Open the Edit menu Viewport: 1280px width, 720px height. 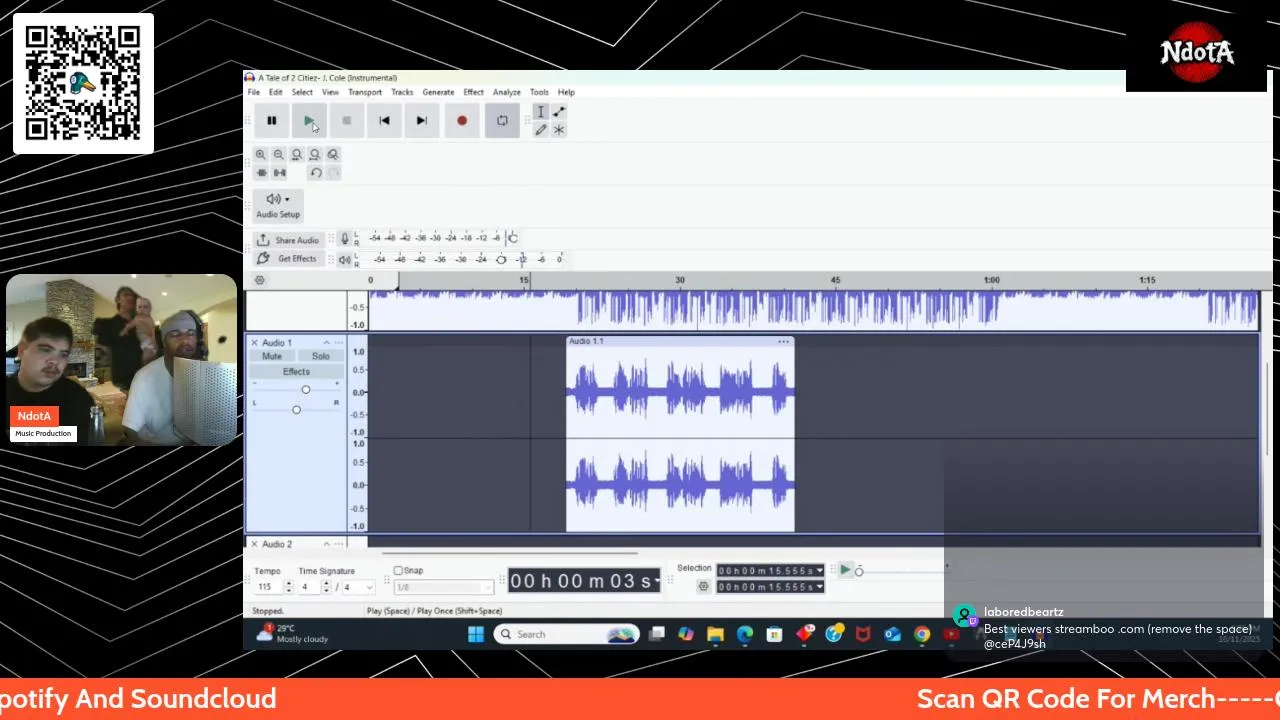(x=276, y=92)
